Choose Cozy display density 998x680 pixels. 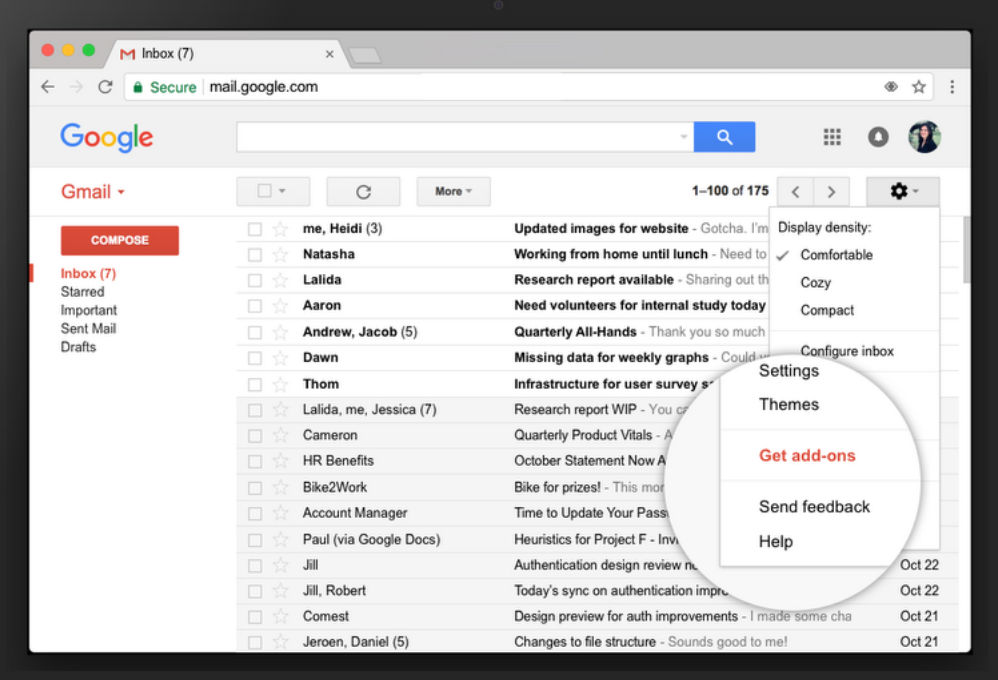(815, 283)
